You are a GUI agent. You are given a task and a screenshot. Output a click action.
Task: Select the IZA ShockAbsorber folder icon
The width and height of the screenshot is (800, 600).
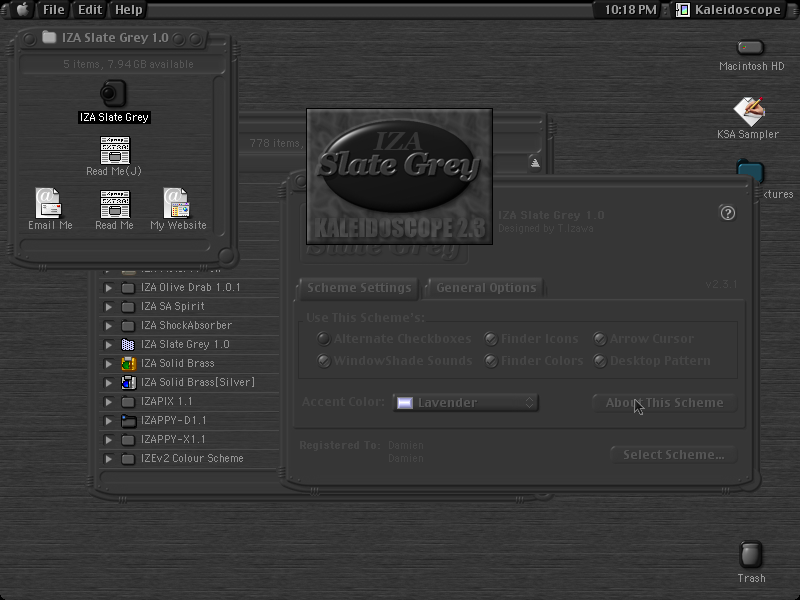(x=128, y=326)
